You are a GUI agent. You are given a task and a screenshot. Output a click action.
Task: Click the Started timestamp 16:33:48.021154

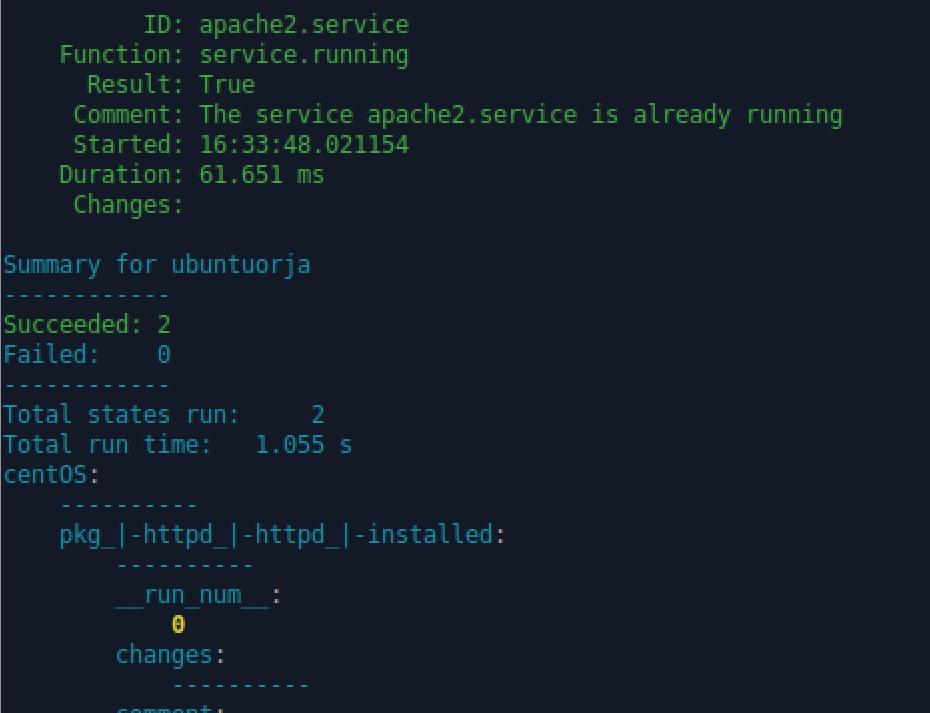304,145
